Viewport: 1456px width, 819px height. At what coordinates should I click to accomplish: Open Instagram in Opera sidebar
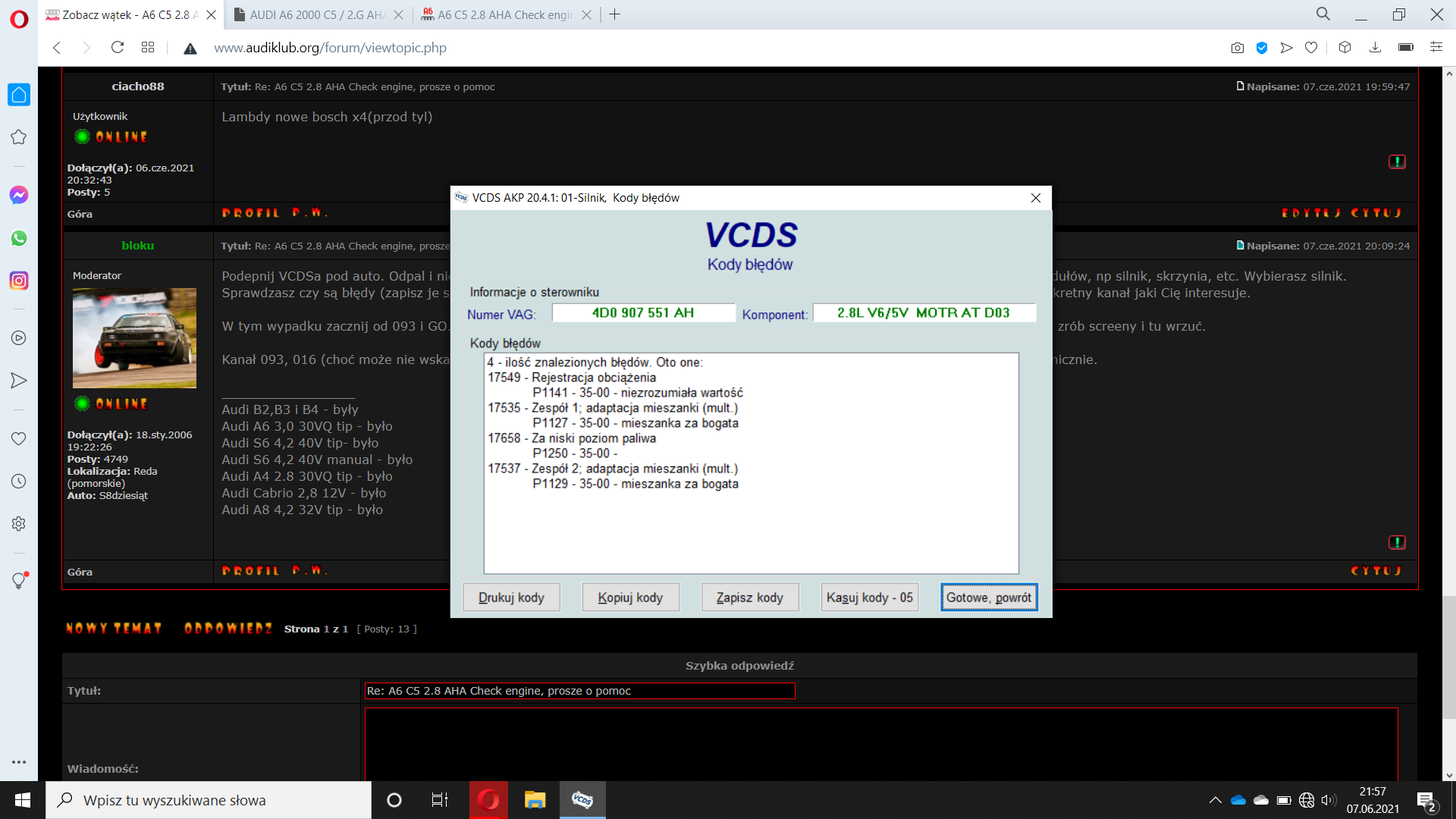coord(19,281)
